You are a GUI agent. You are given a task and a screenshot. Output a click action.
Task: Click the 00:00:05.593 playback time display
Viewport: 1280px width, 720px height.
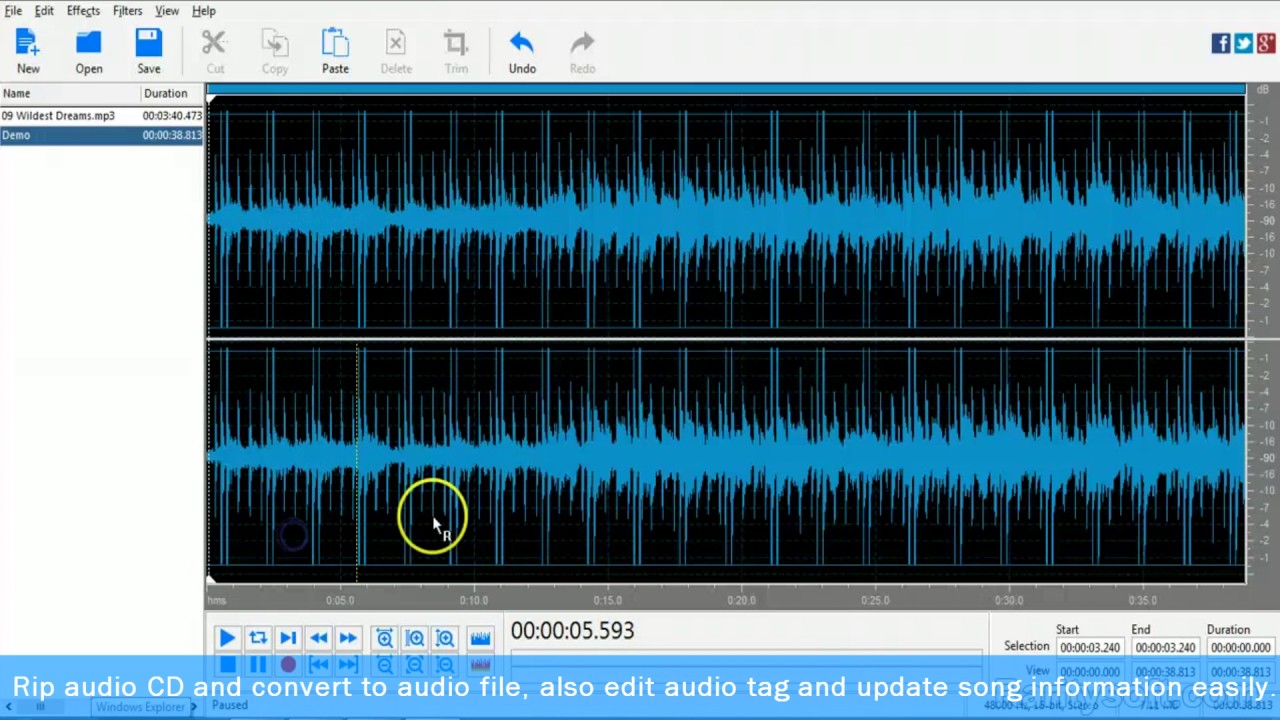pos(572,631)
